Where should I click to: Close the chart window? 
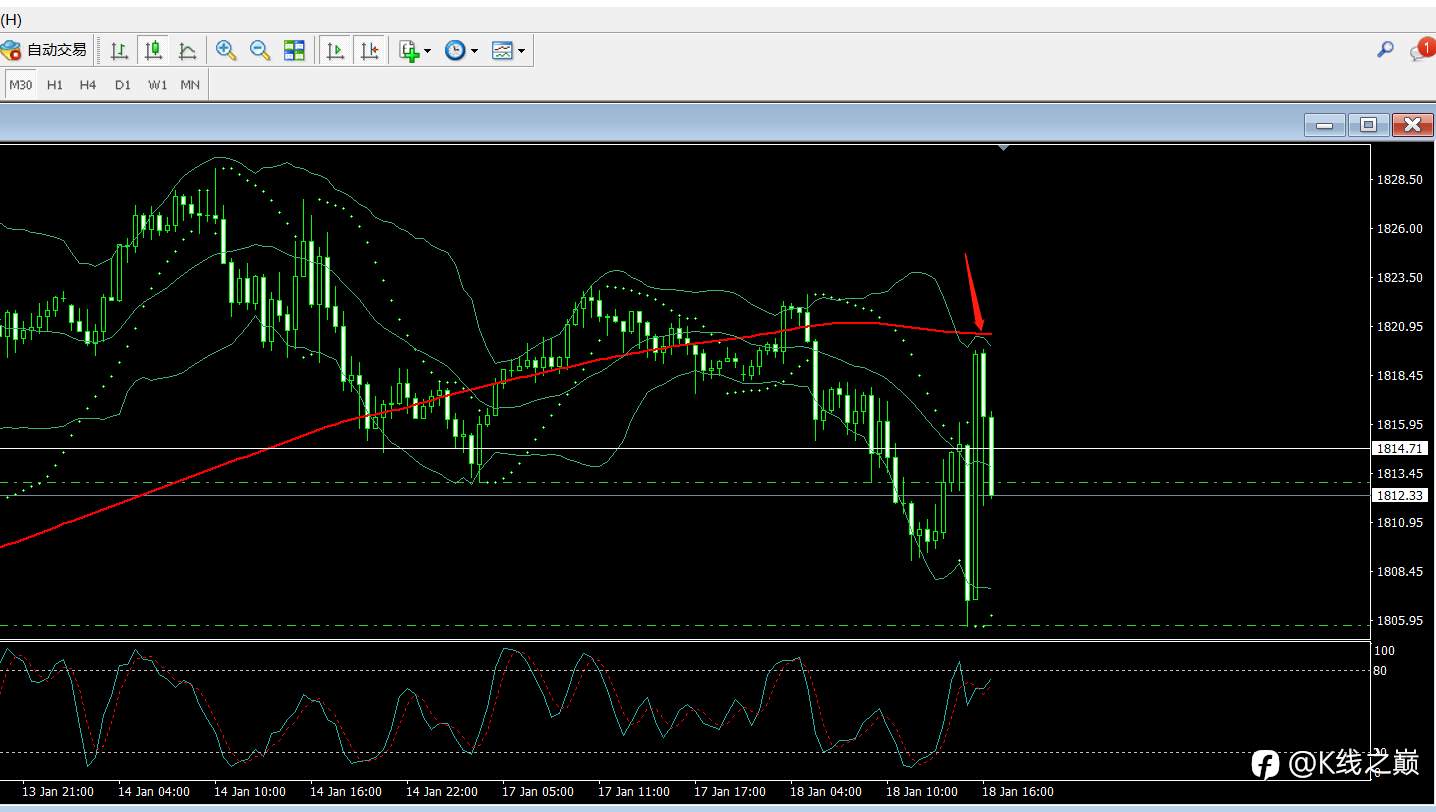[x=1412, y=125]
